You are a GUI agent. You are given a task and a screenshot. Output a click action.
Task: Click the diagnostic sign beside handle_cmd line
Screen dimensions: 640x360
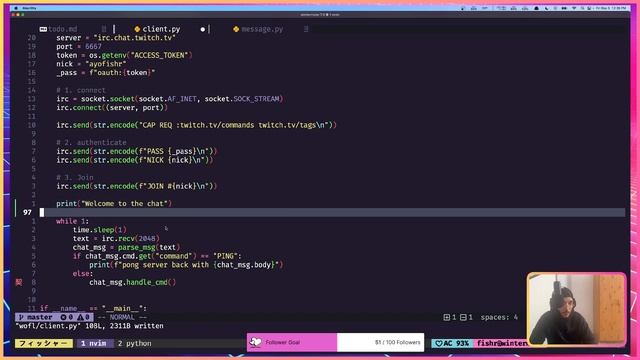click(19, 282)
